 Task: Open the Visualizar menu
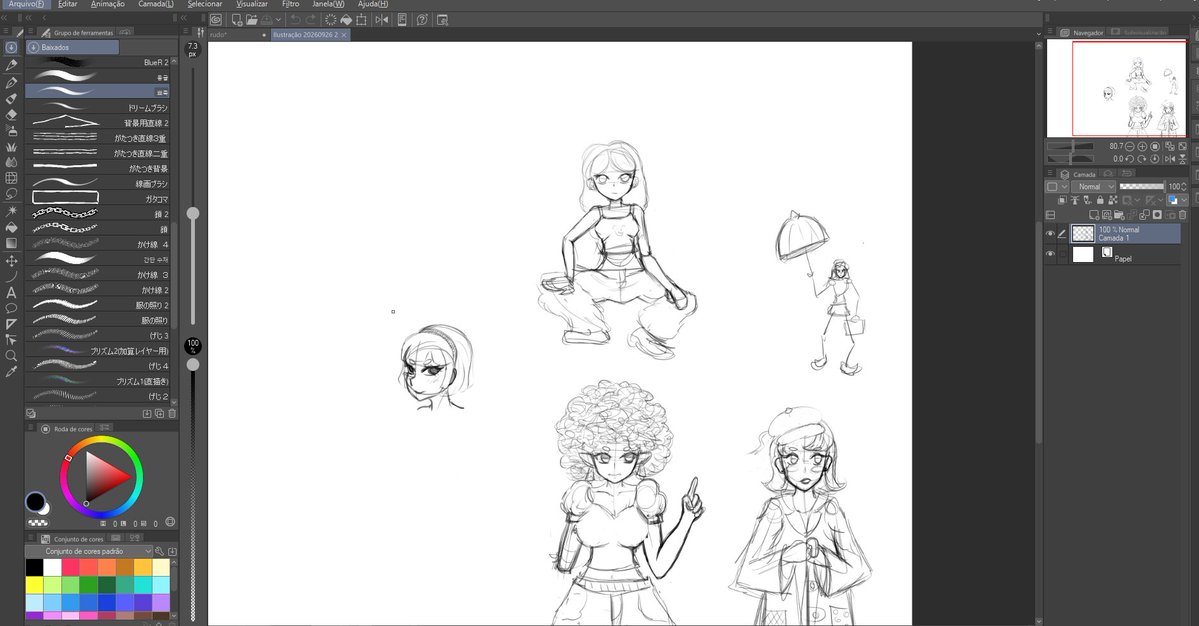(x=252, y=4)
